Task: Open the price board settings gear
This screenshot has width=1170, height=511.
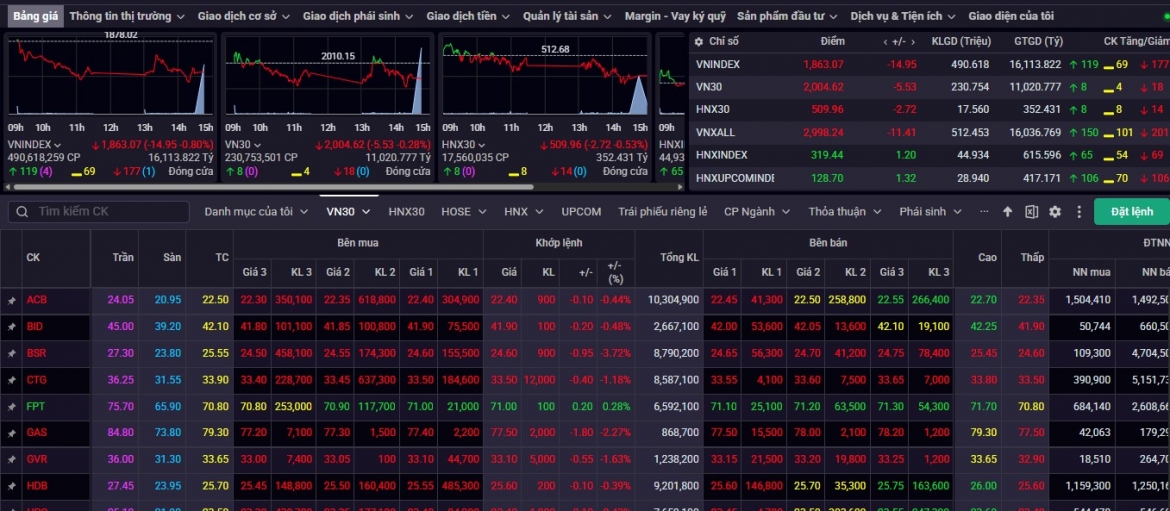Action: pos(1055,212)
